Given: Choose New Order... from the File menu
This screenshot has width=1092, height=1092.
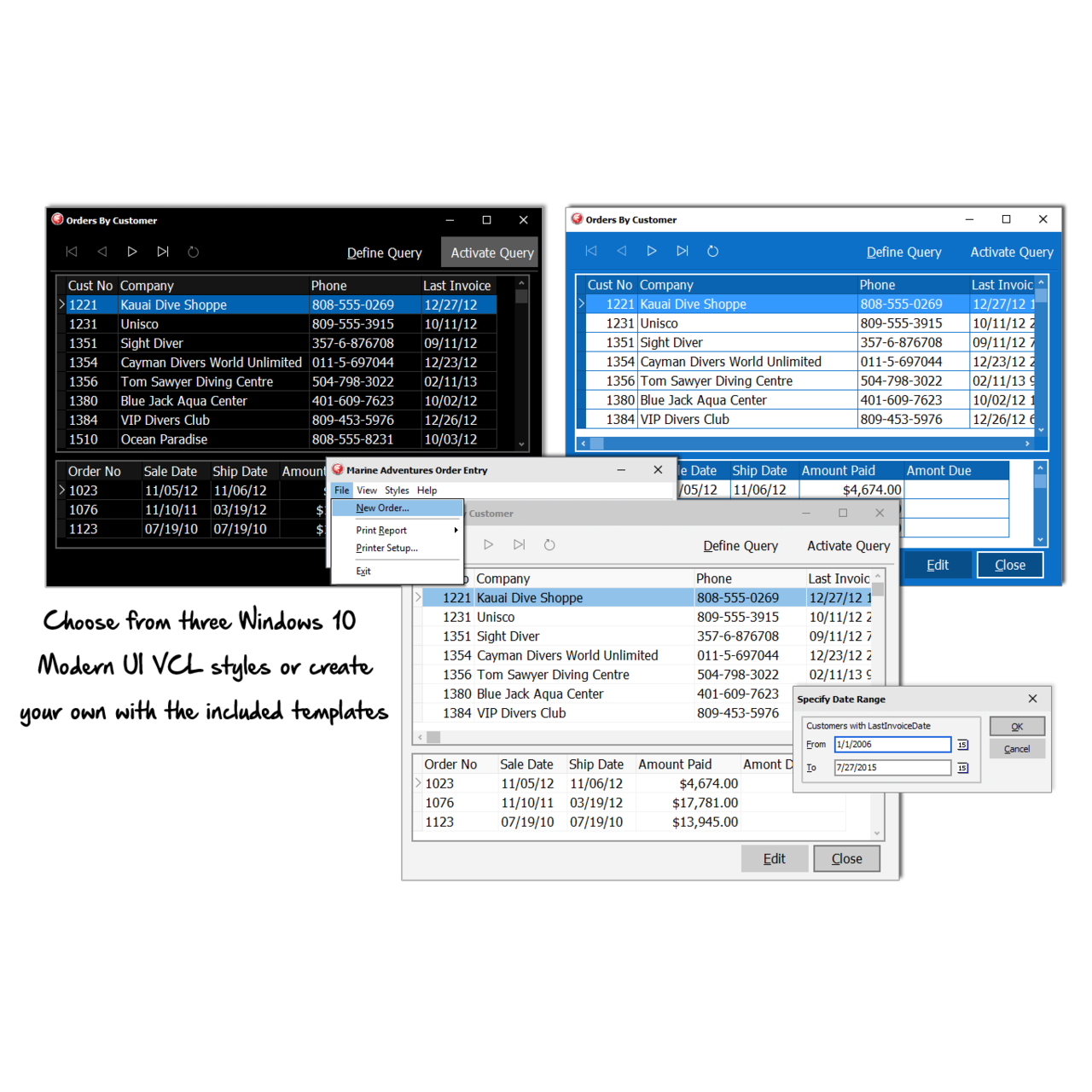Looking at the screenshot, I should [x=382, y=508].
